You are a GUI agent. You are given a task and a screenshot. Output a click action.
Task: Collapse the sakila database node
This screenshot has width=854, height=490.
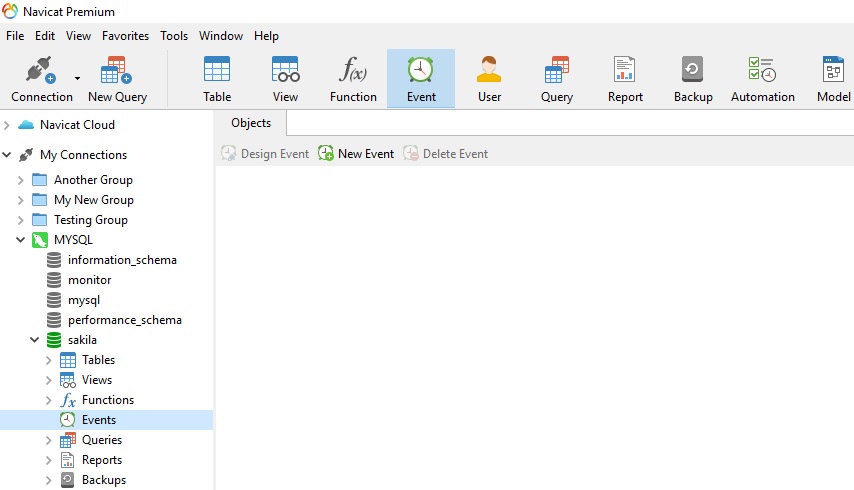34,340
